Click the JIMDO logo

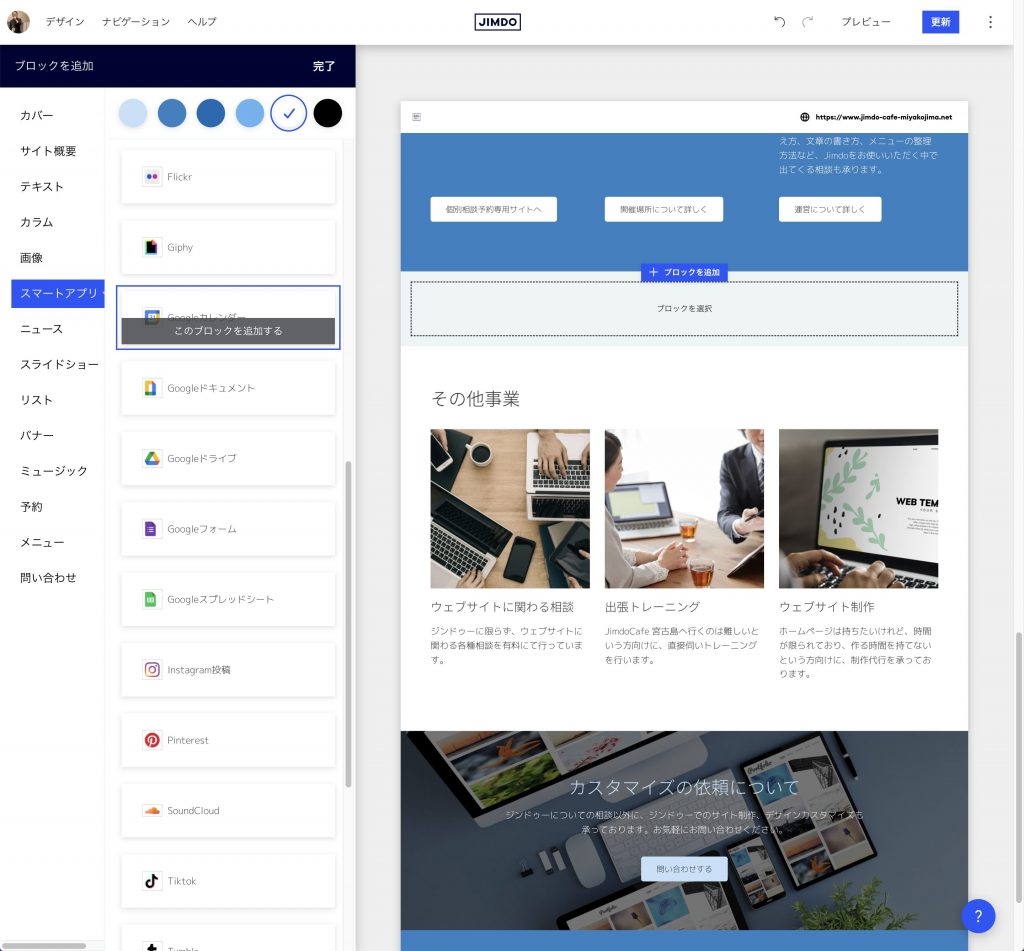tap(498, 22)
